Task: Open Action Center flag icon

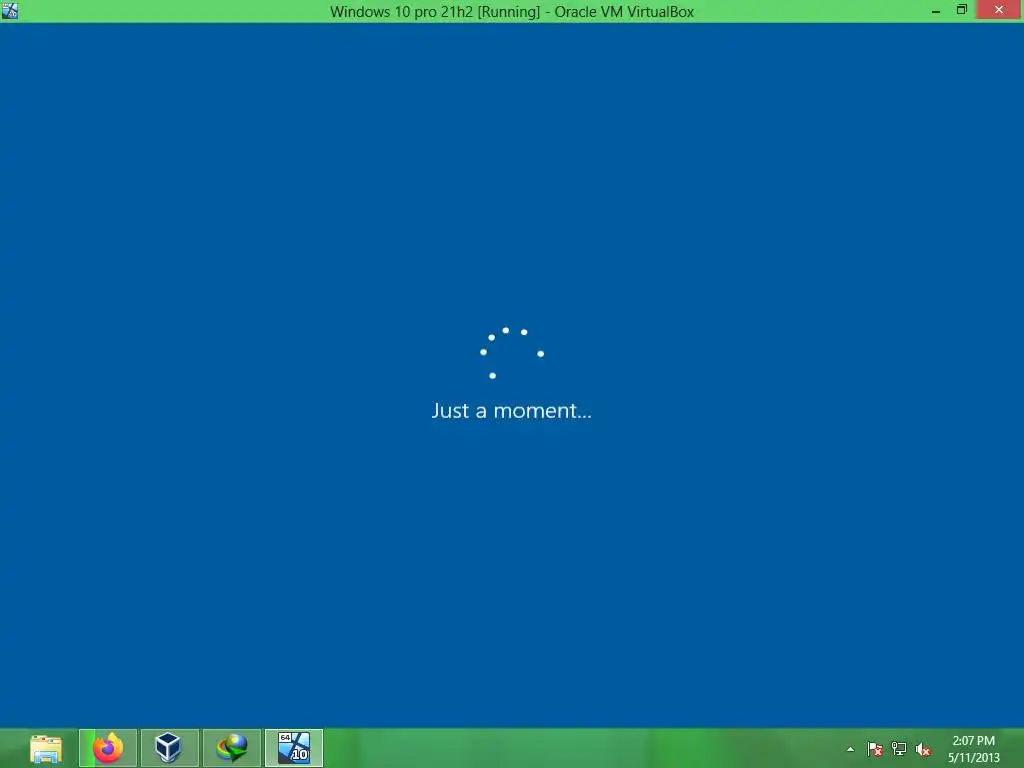Action: pyautogui.click(x=874, y=749)
